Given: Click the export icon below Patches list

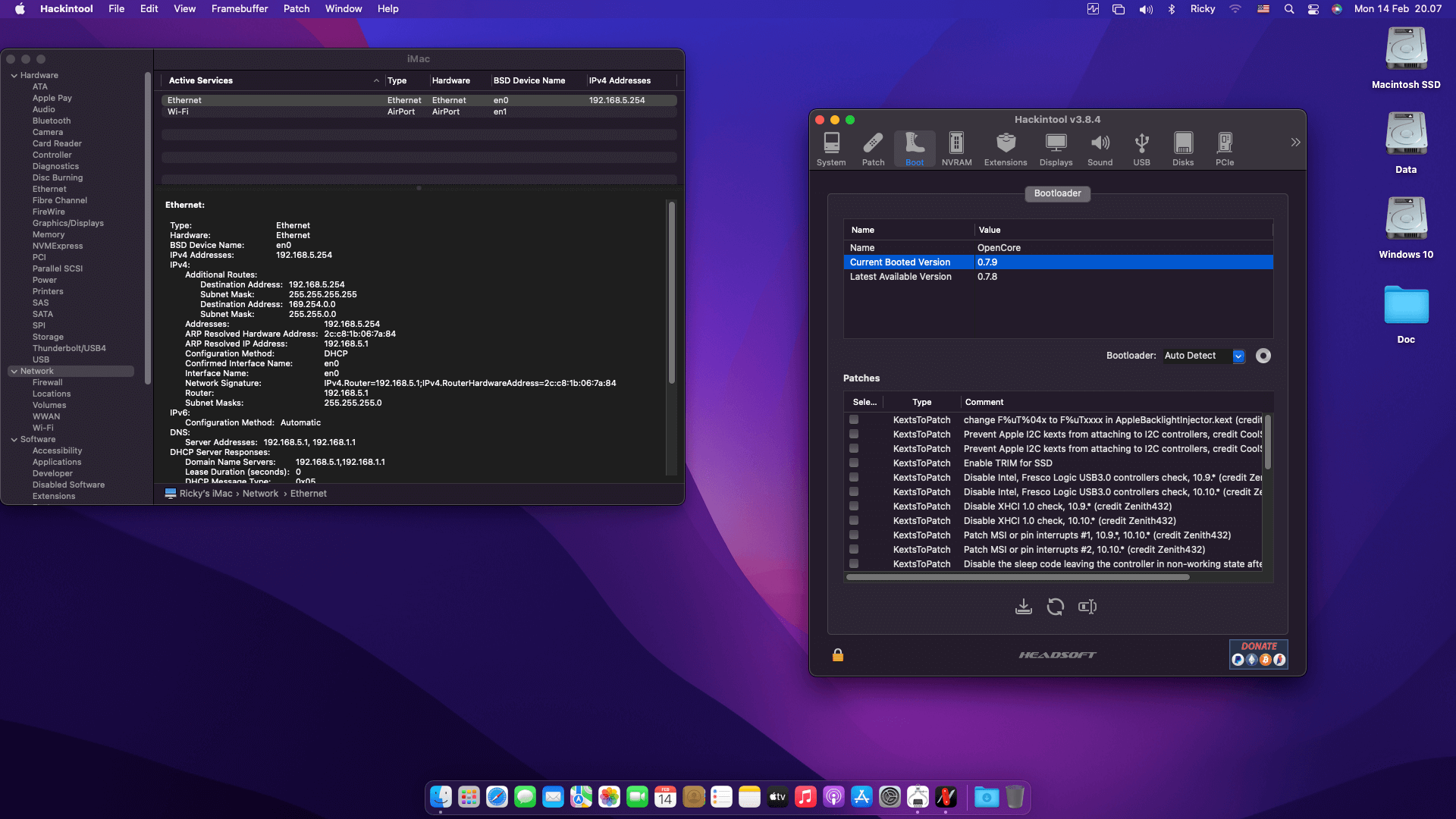Looking at the screenshot, I should [x=1087, y=607].
